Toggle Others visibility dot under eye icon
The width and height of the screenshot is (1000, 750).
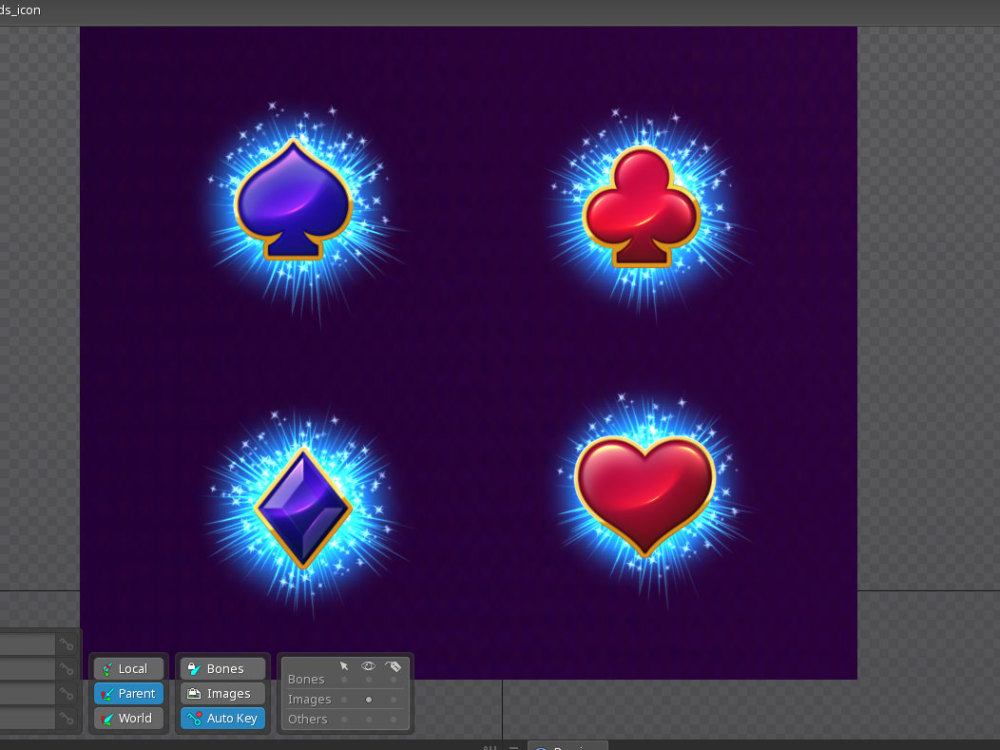pos(369,719)
